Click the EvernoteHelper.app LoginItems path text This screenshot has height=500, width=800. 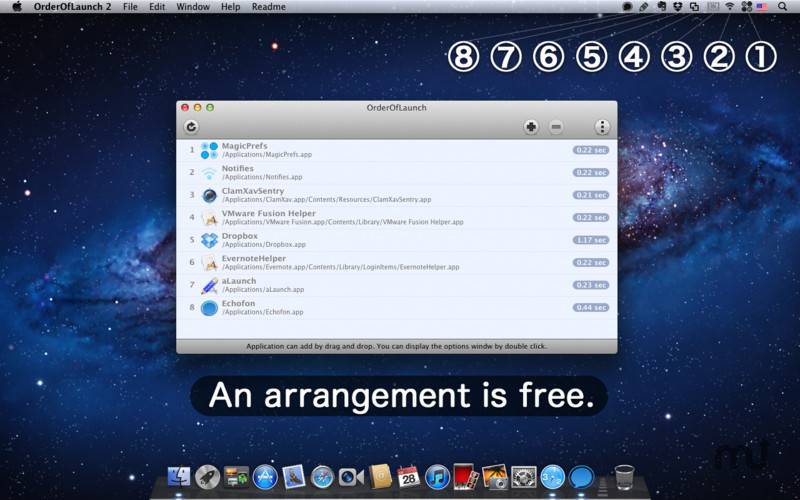click(x=341, y=267)
